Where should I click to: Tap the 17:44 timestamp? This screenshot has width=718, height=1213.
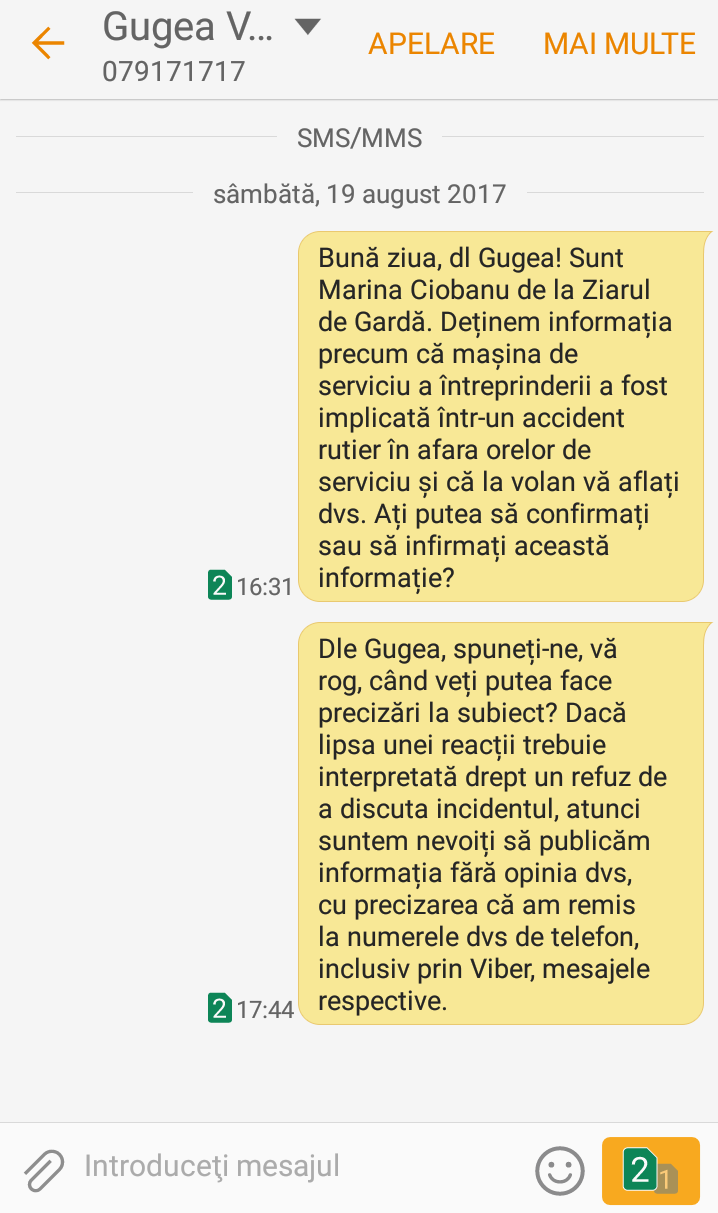pyautogui.click(x=265, y=1009)
